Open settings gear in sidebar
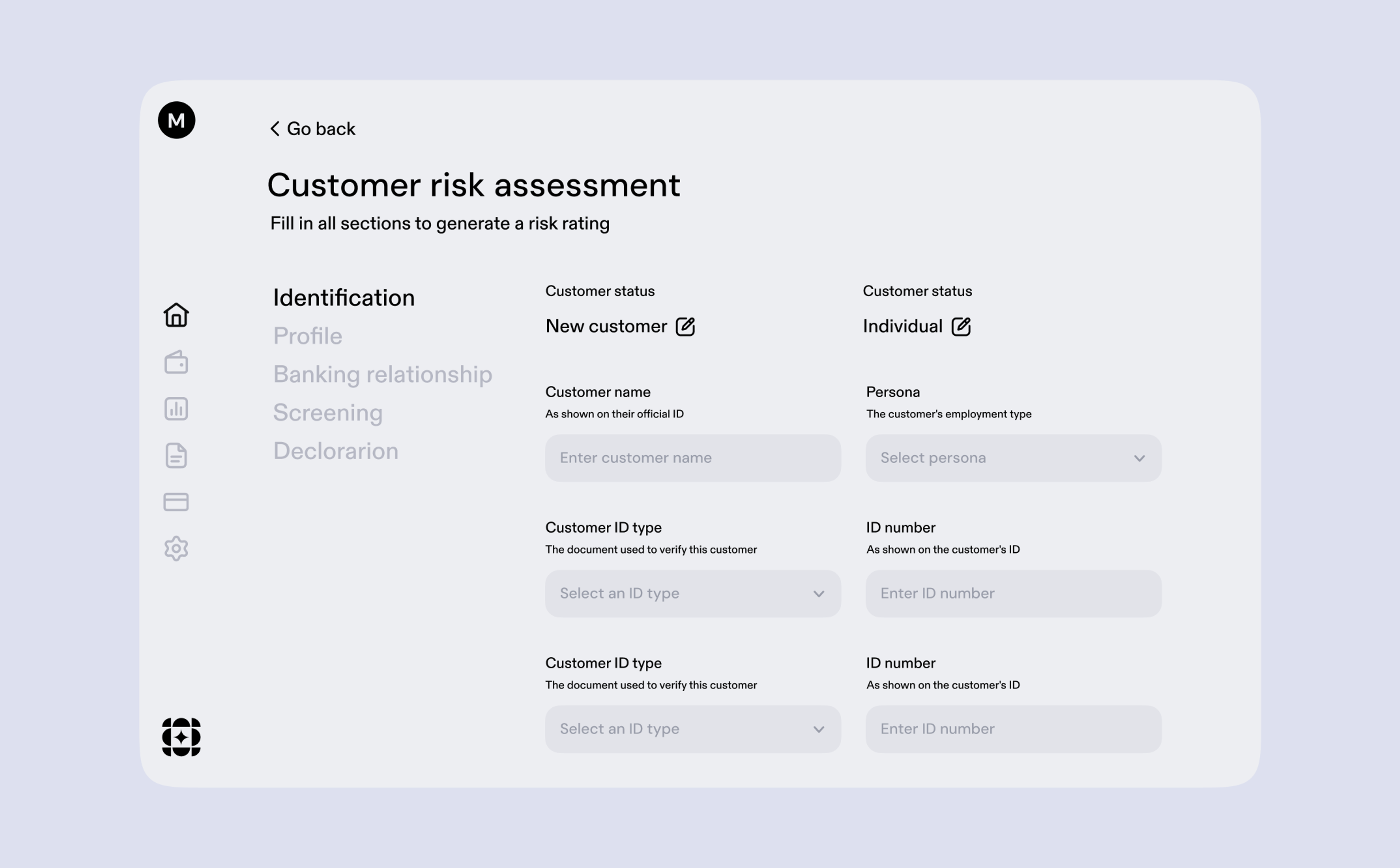 tap(176, 549)
